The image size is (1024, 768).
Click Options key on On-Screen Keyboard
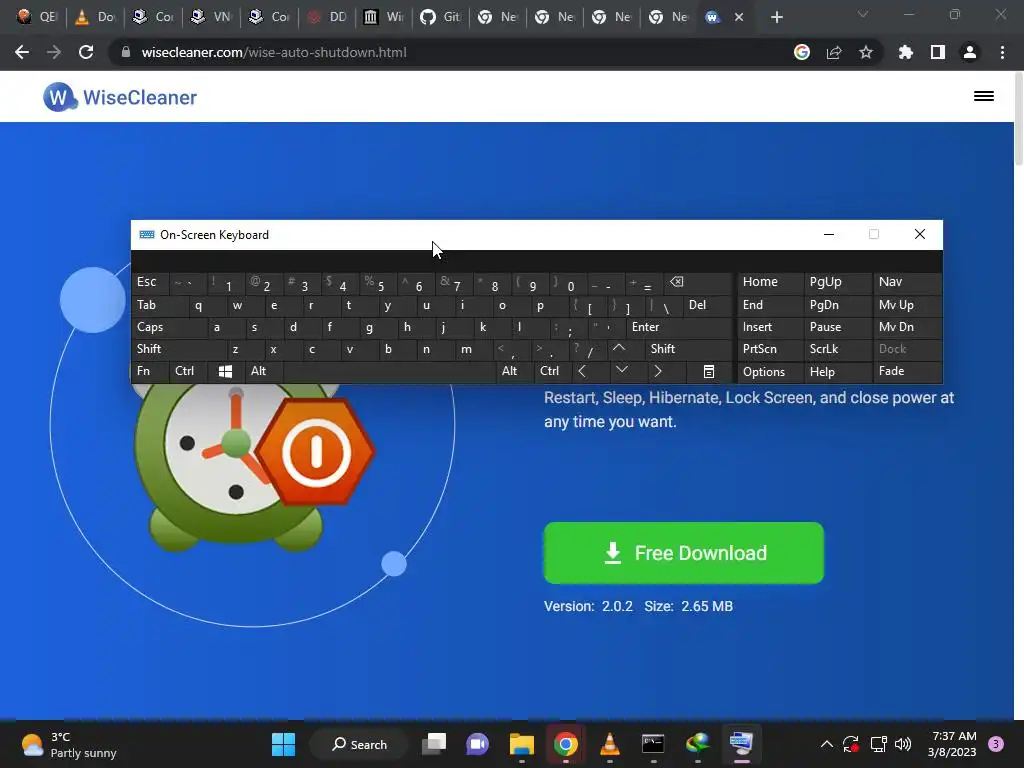[x=770, y=372]
